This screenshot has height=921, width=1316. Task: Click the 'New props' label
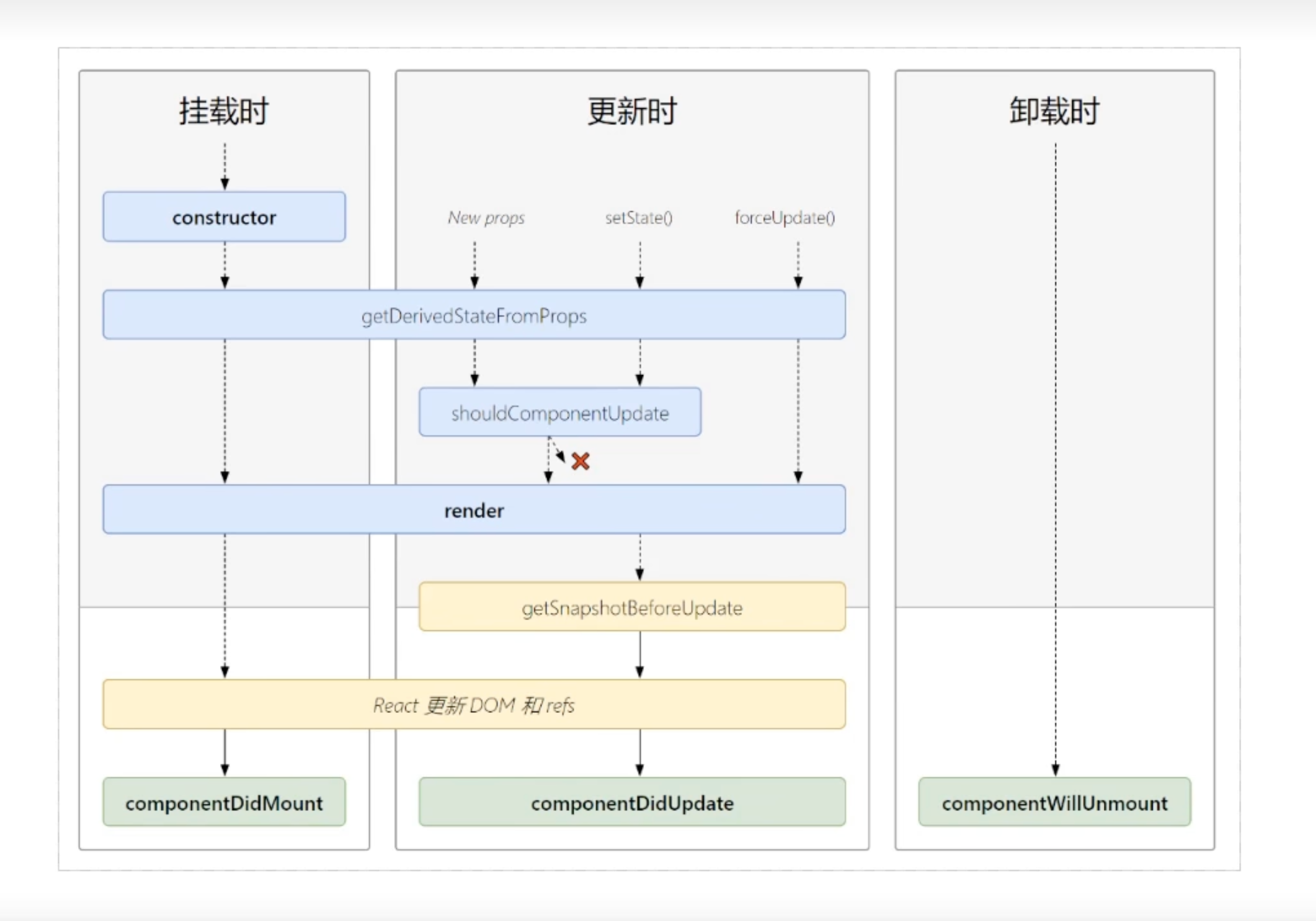486,218
